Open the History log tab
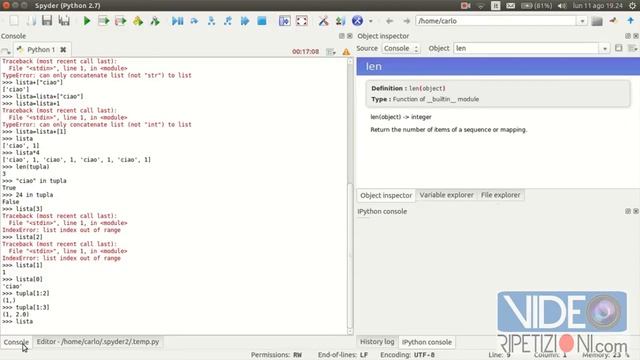The height and width of the screenshot is (360, 640). click(377, 342)
